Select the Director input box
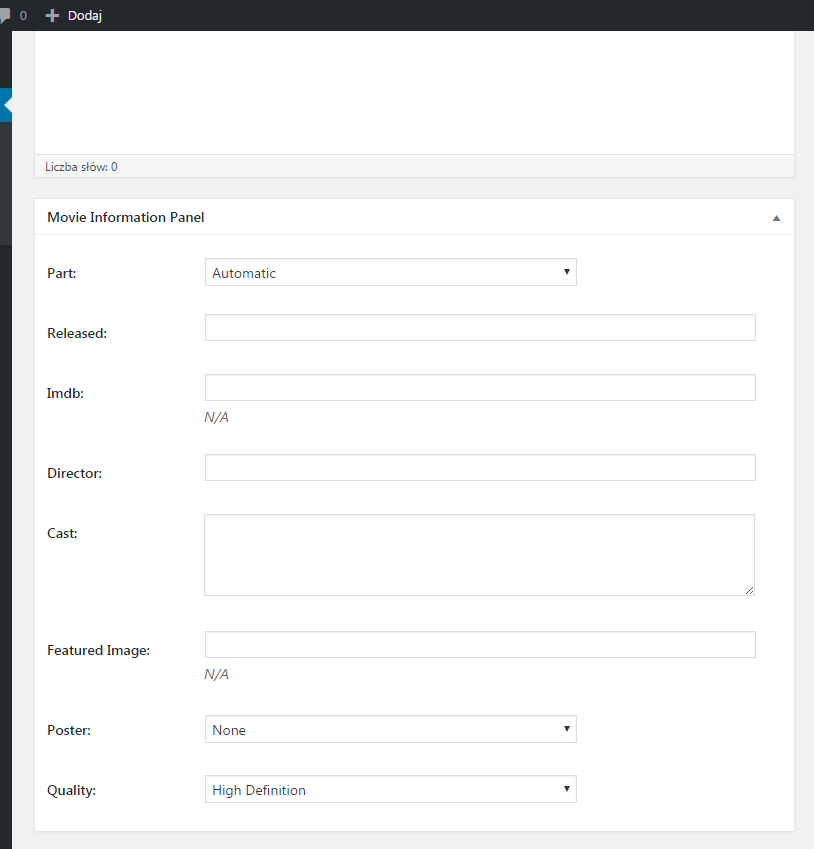 [x=480, y=468]
